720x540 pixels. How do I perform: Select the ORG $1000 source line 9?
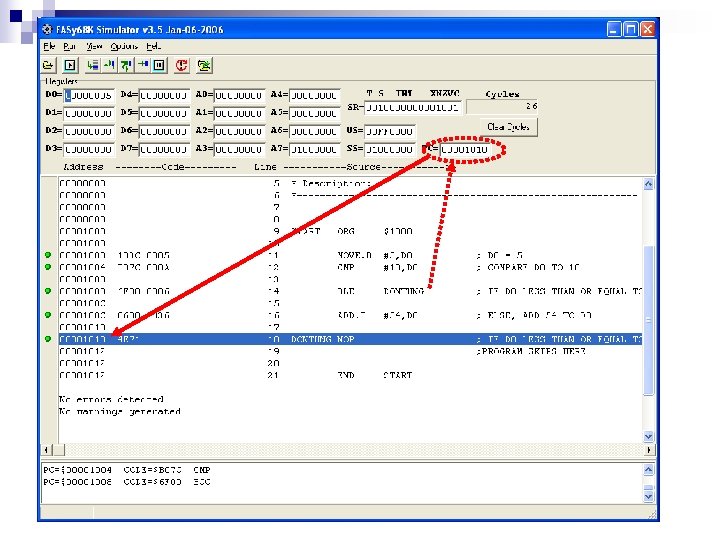coord(350,231)
